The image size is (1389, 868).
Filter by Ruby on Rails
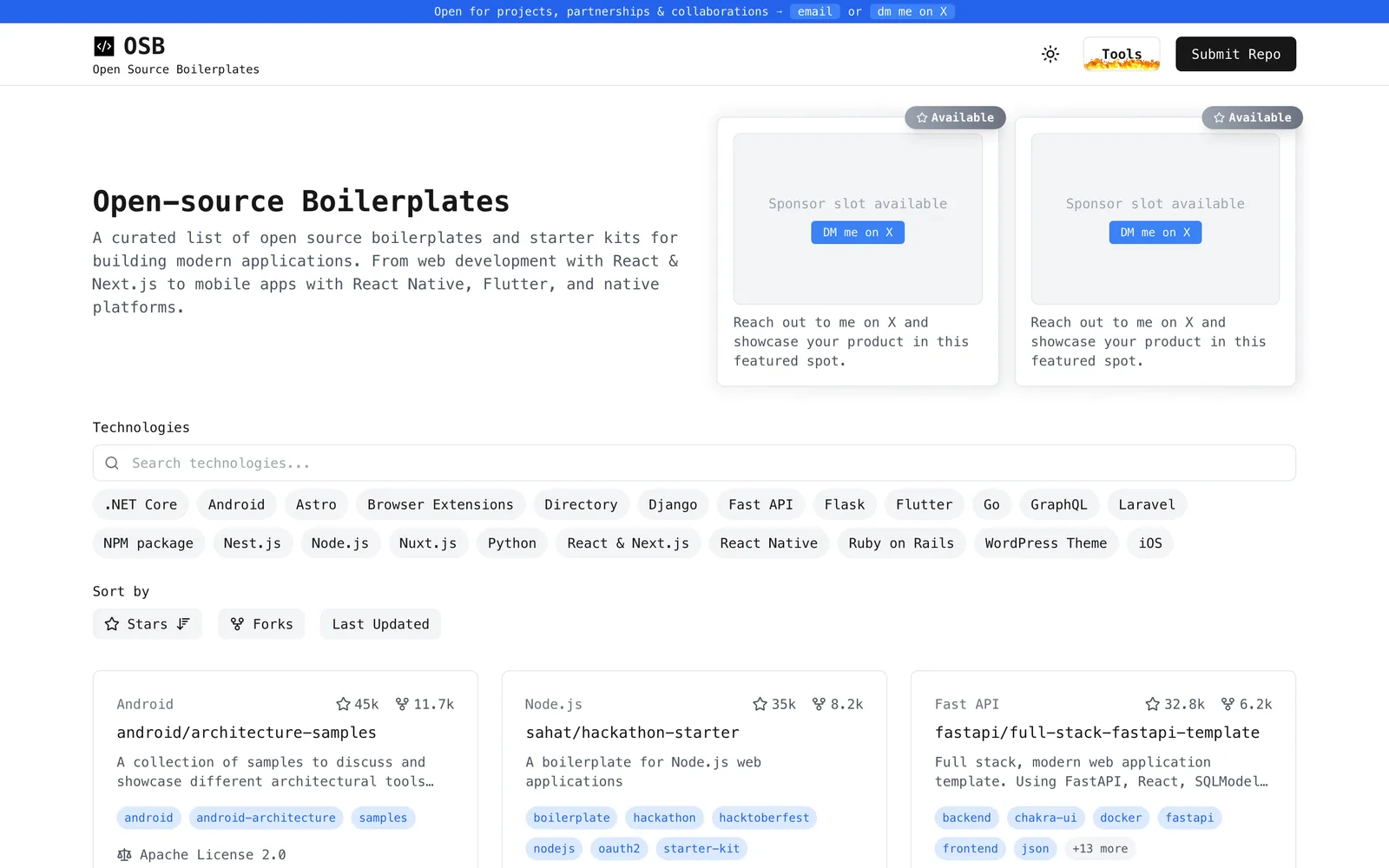click(901, 543)
